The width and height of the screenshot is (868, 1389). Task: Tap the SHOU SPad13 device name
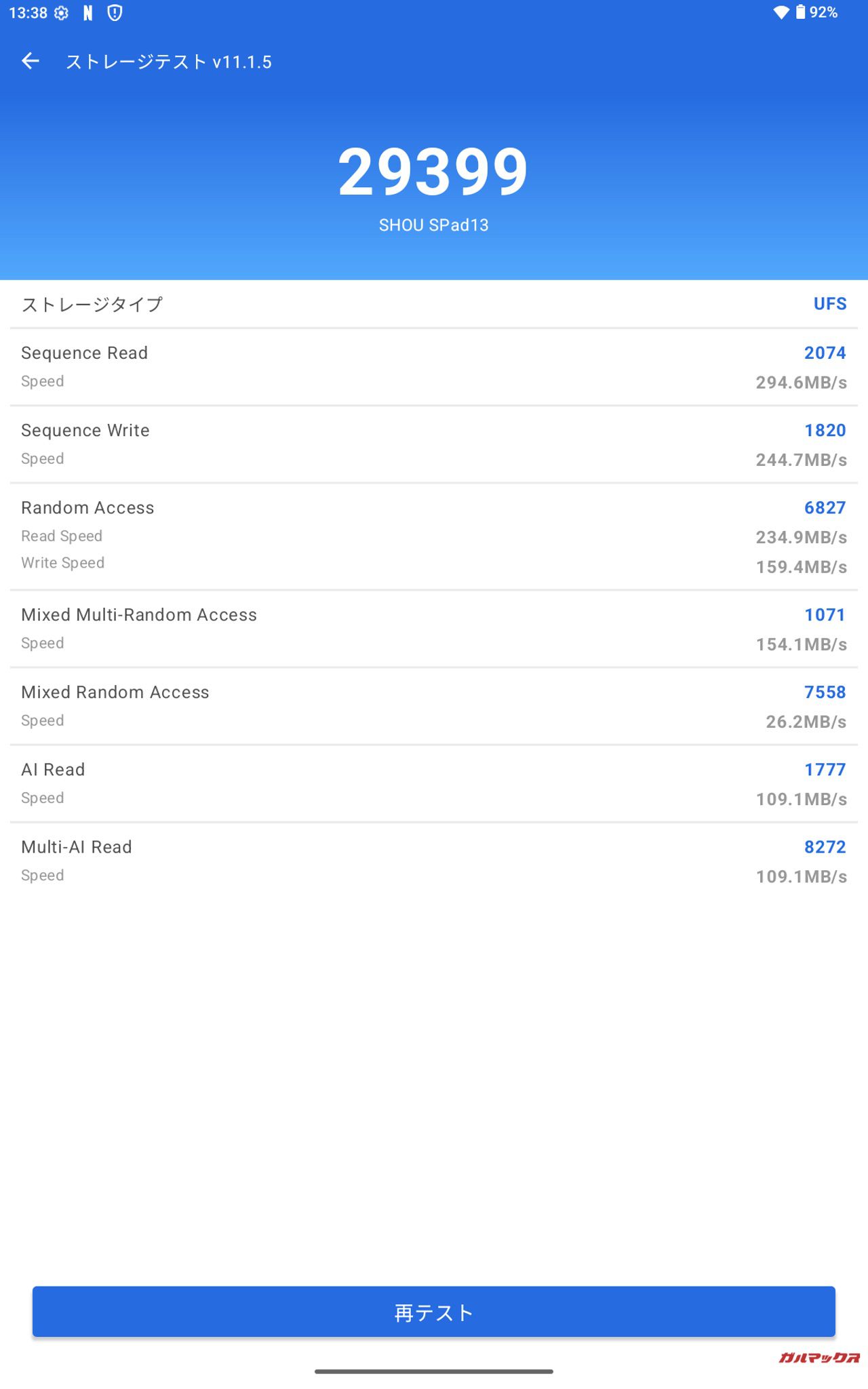pos(434,225)
